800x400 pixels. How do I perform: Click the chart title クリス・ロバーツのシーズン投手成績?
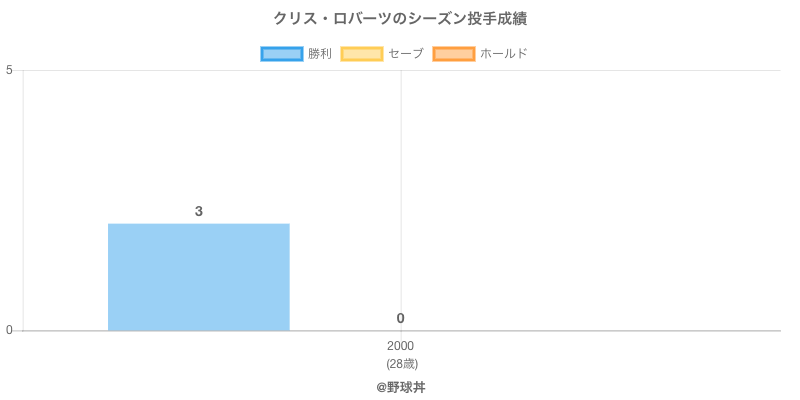[x=400, y=19]
